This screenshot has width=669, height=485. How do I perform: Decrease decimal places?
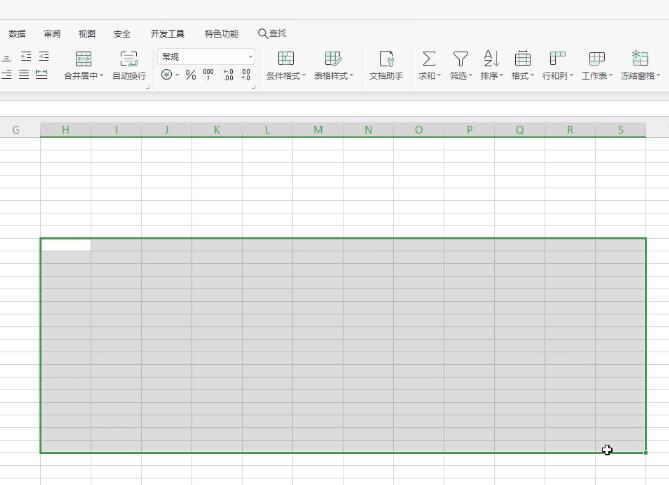point(246,75)
